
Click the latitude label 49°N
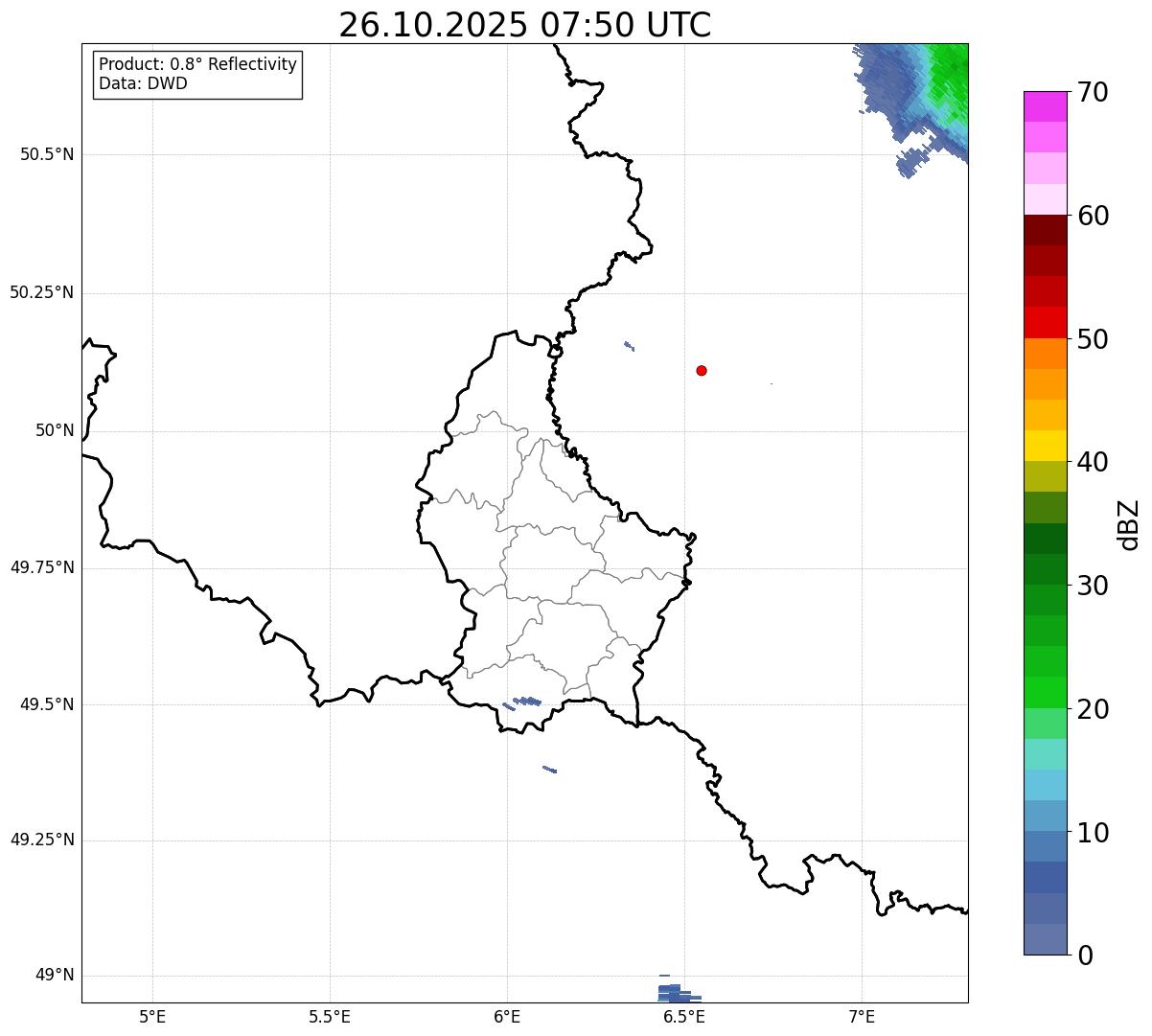click(x=55, y=976)
